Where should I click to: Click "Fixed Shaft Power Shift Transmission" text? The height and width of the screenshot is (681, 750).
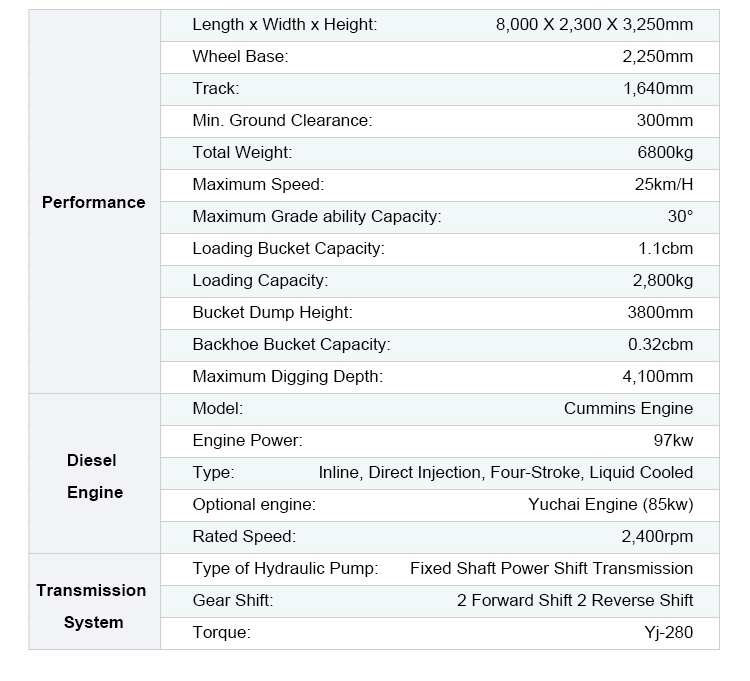551,569
